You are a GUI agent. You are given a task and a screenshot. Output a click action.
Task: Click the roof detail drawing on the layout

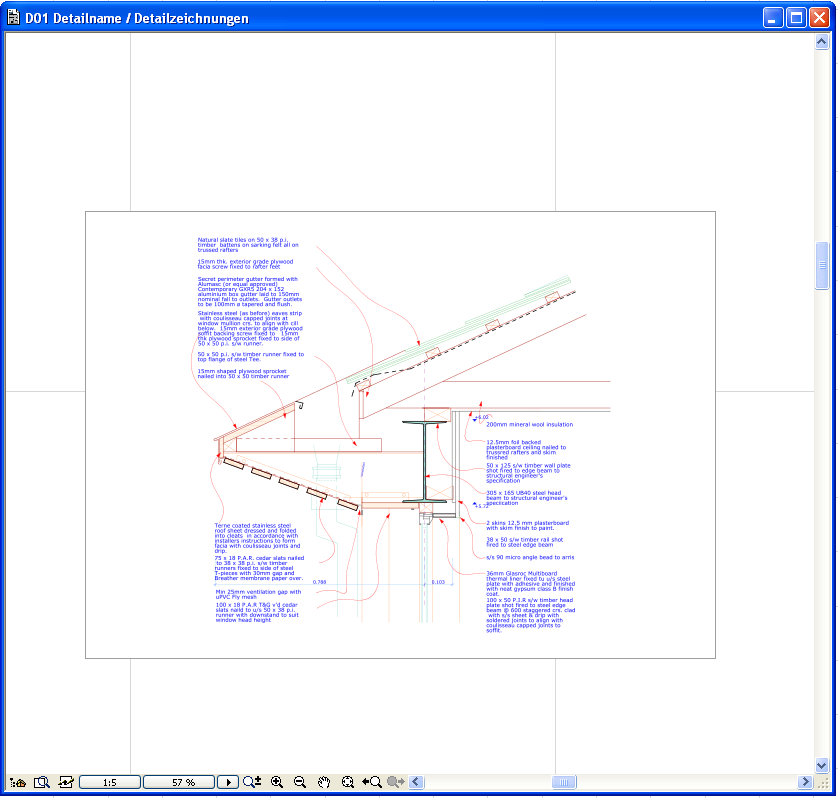pos(400,430)
